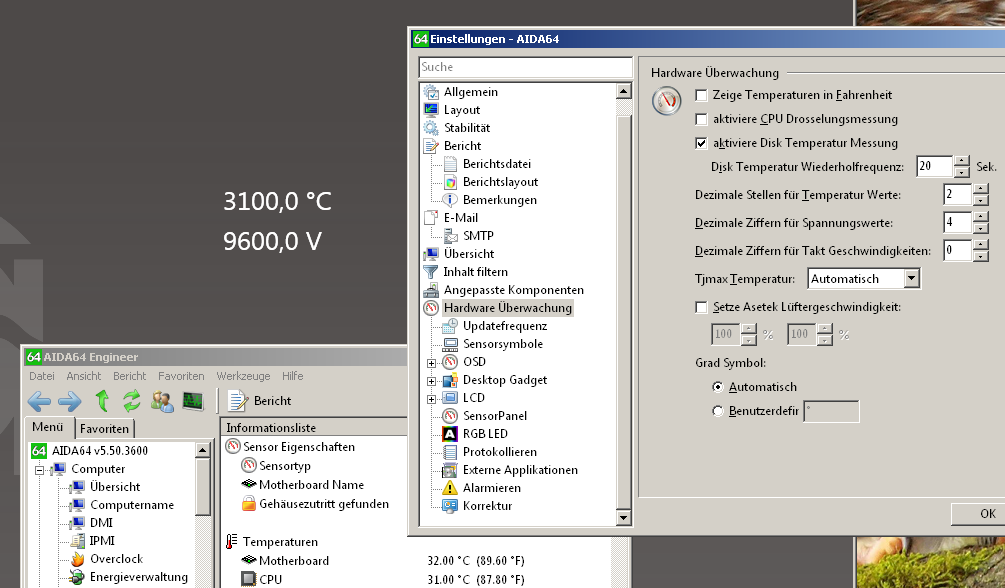
Task: Select the RGB LED settings icon
Action: tap(450, 434)
